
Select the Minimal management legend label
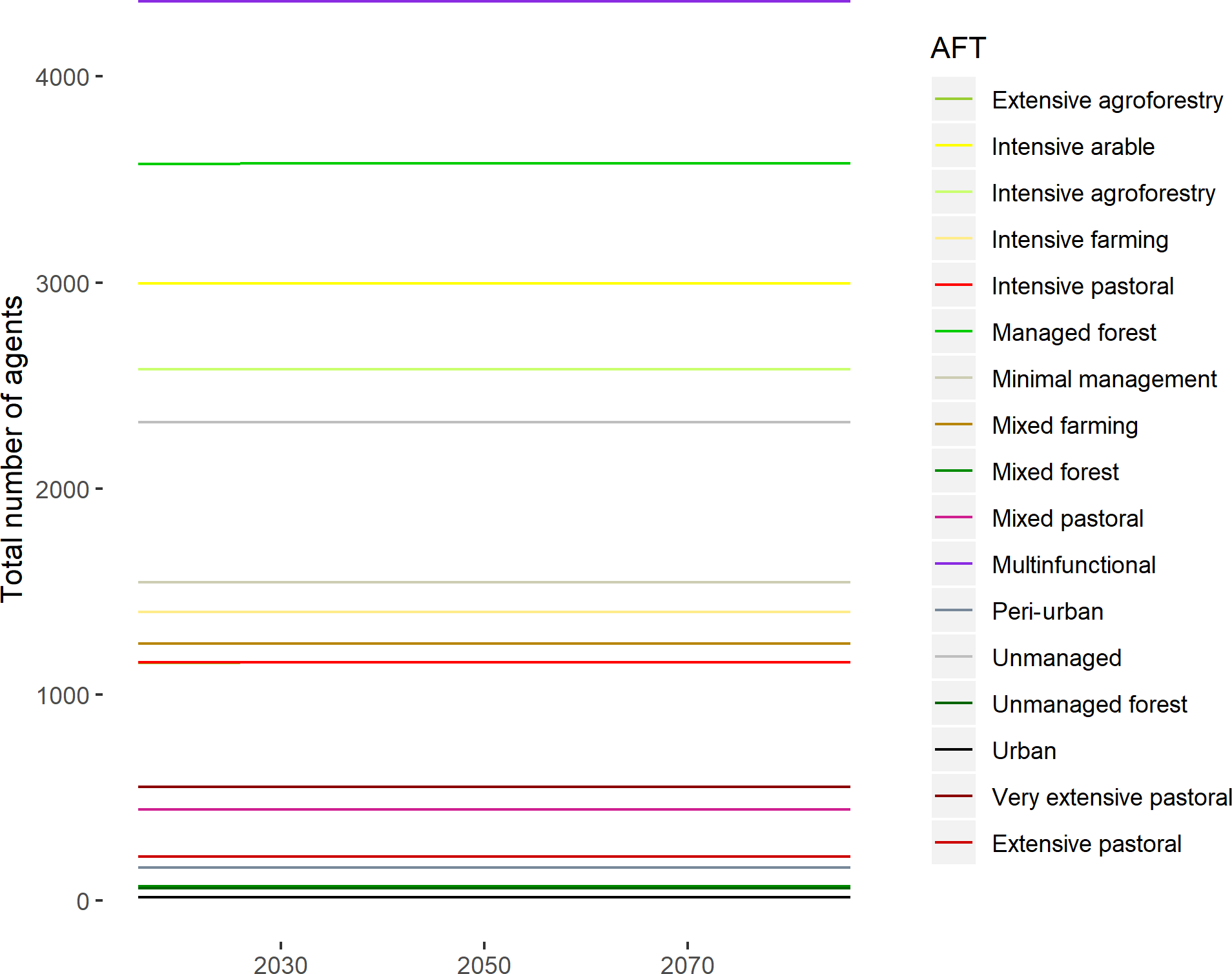(x=1104, y=380)
